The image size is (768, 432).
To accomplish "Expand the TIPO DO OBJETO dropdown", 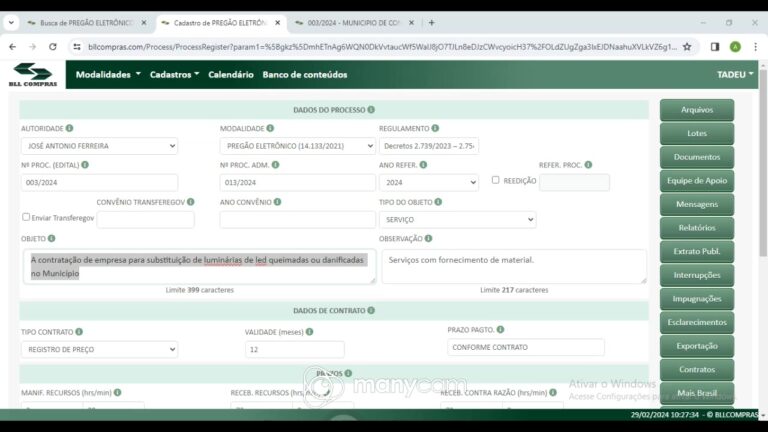I will pyautogui.click(x=457, y=219).
